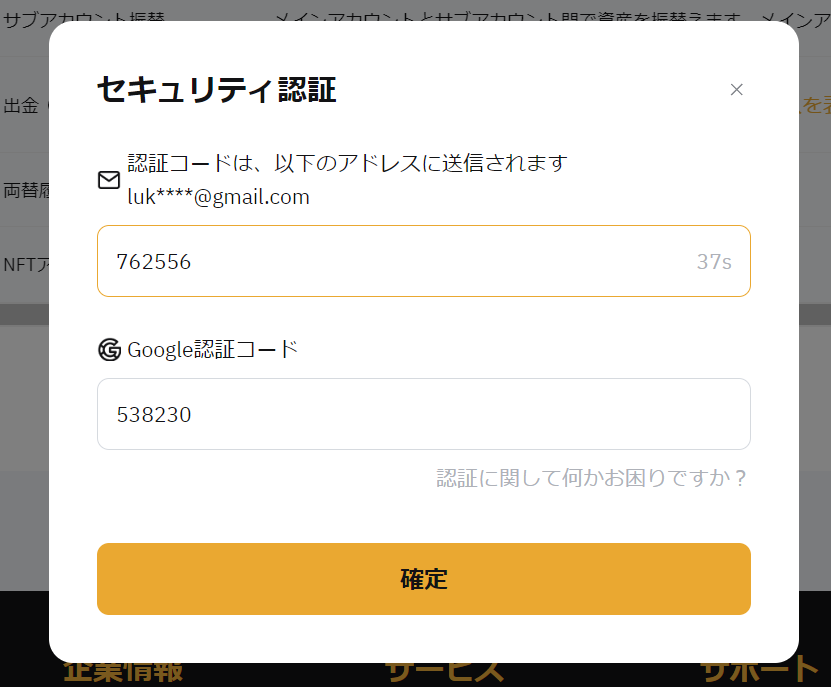Open the 企業情報 footer section
The height and width of the screenshot is (687, 831).
pos(123,670)
